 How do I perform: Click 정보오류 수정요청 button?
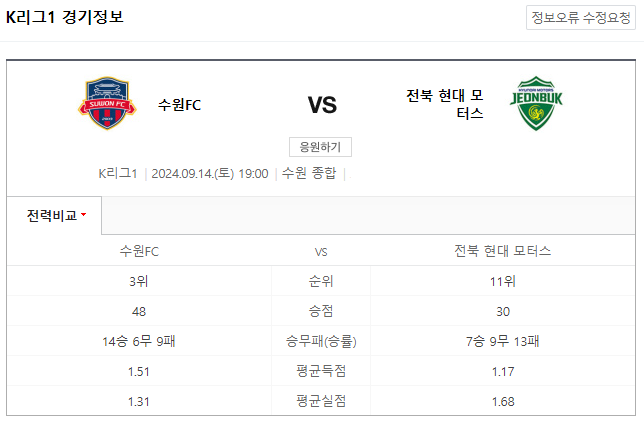581,18
